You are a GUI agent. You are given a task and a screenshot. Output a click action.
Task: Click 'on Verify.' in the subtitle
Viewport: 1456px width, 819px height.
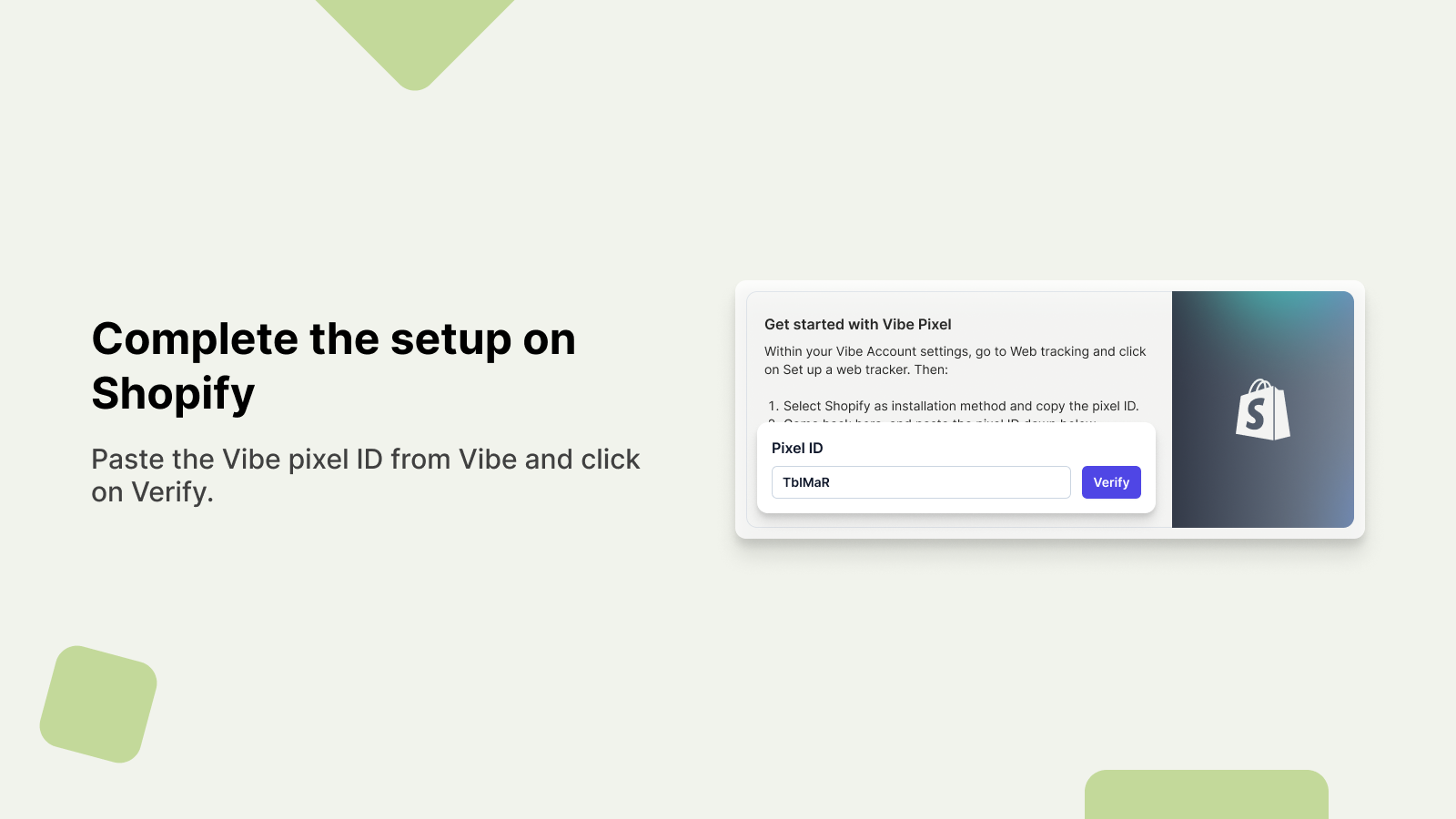153,492
